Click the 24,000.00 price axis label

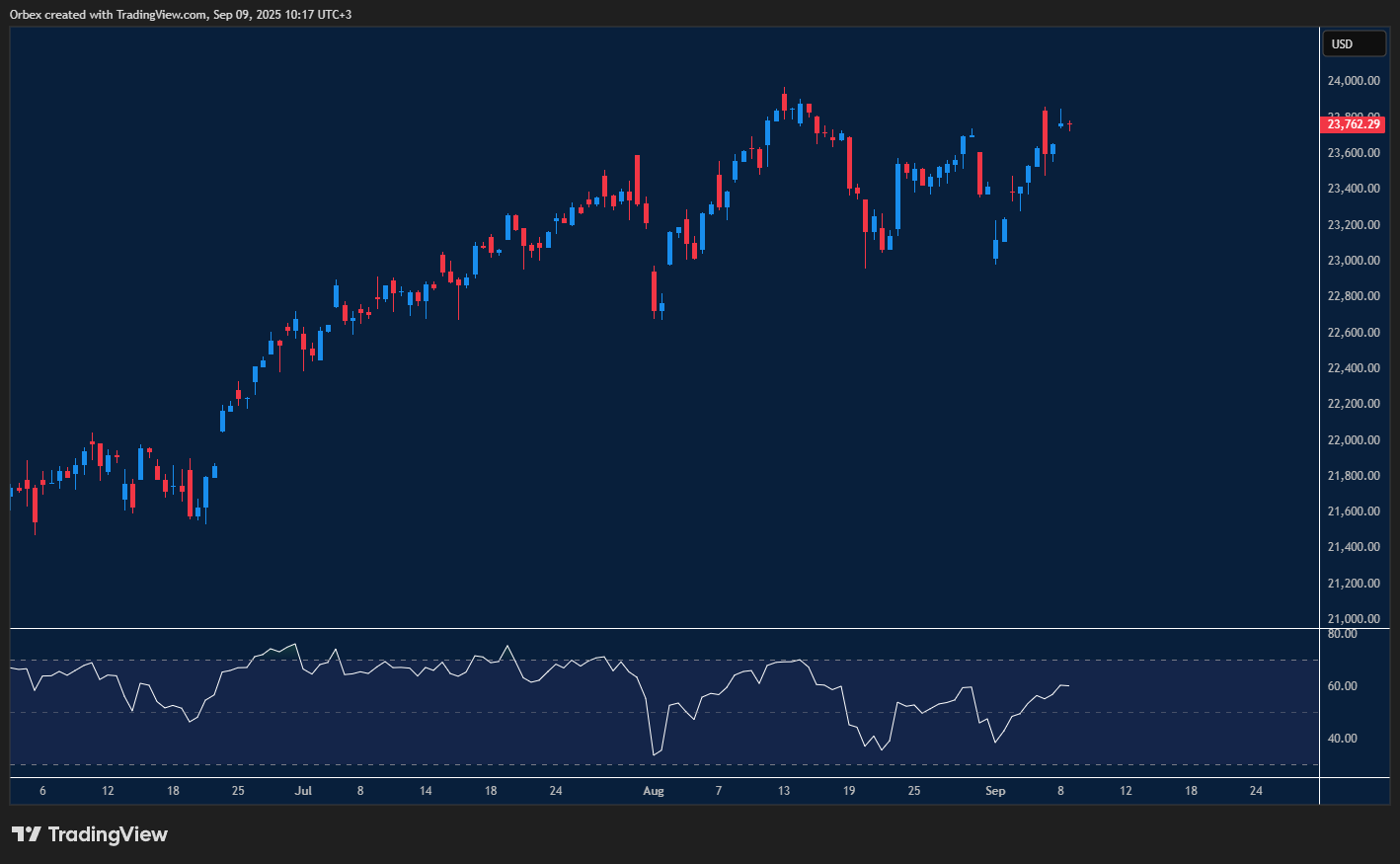pos(1354,81)
